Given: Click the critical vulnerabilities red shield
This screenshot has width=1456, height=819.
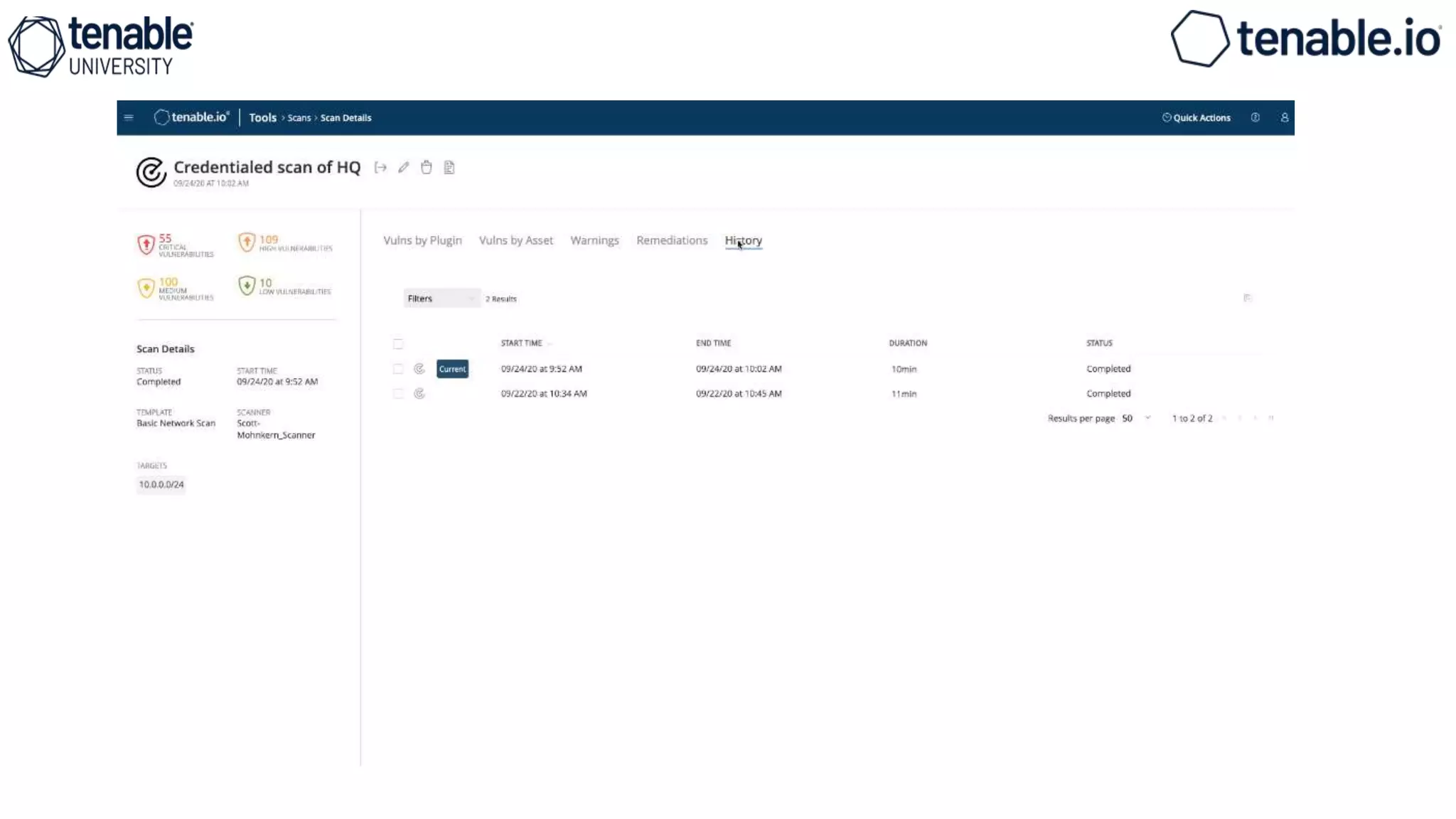Looking at the screenshot, I should 146,245.
